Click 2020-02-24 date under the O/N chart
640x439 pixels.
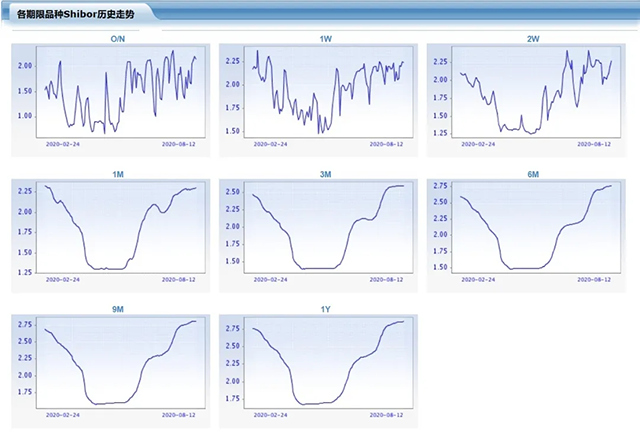pyautogui.click(x=65, y=144)
